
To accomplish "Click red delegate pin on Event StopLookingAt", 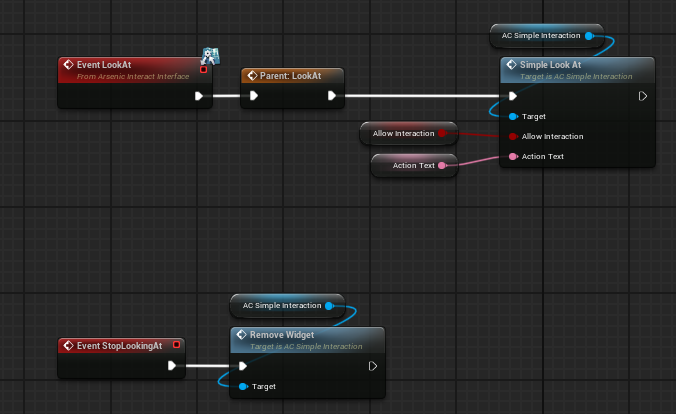I will (176, 345).
